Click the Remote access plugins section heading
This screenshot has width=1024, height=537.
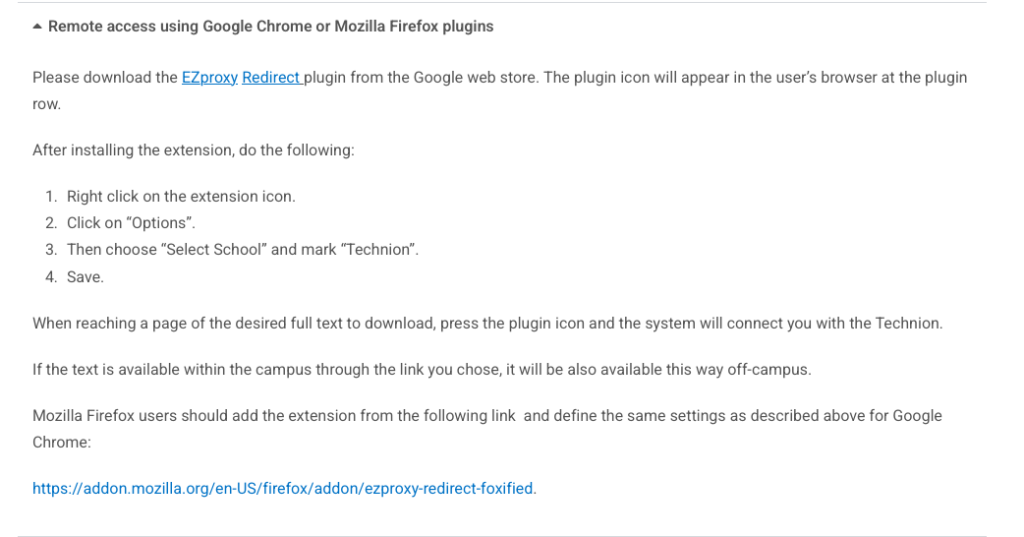point(270,27)
